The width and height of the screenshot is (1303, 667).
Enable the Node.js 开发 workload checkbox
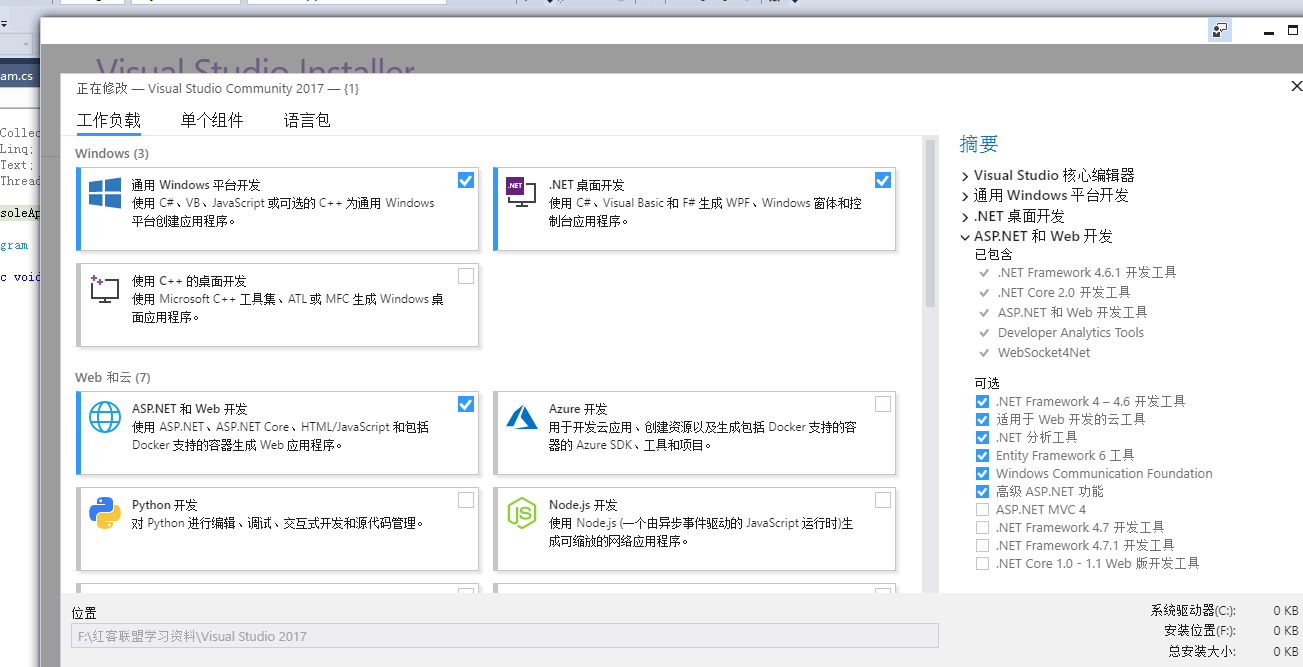click(882, 500)
